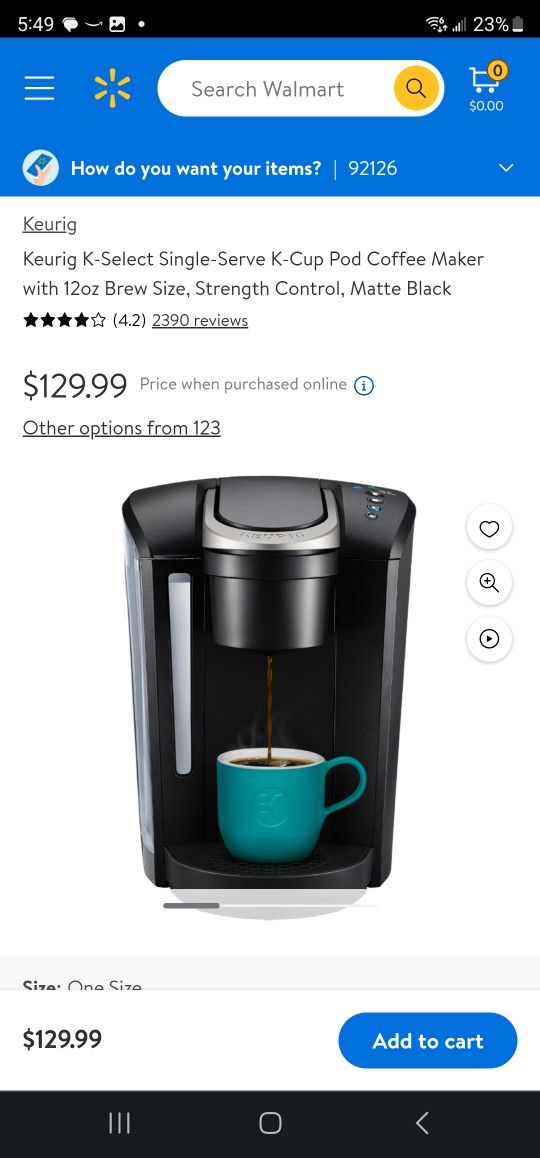Open the shopping cart showing $0.00

[x=486, y=89]
